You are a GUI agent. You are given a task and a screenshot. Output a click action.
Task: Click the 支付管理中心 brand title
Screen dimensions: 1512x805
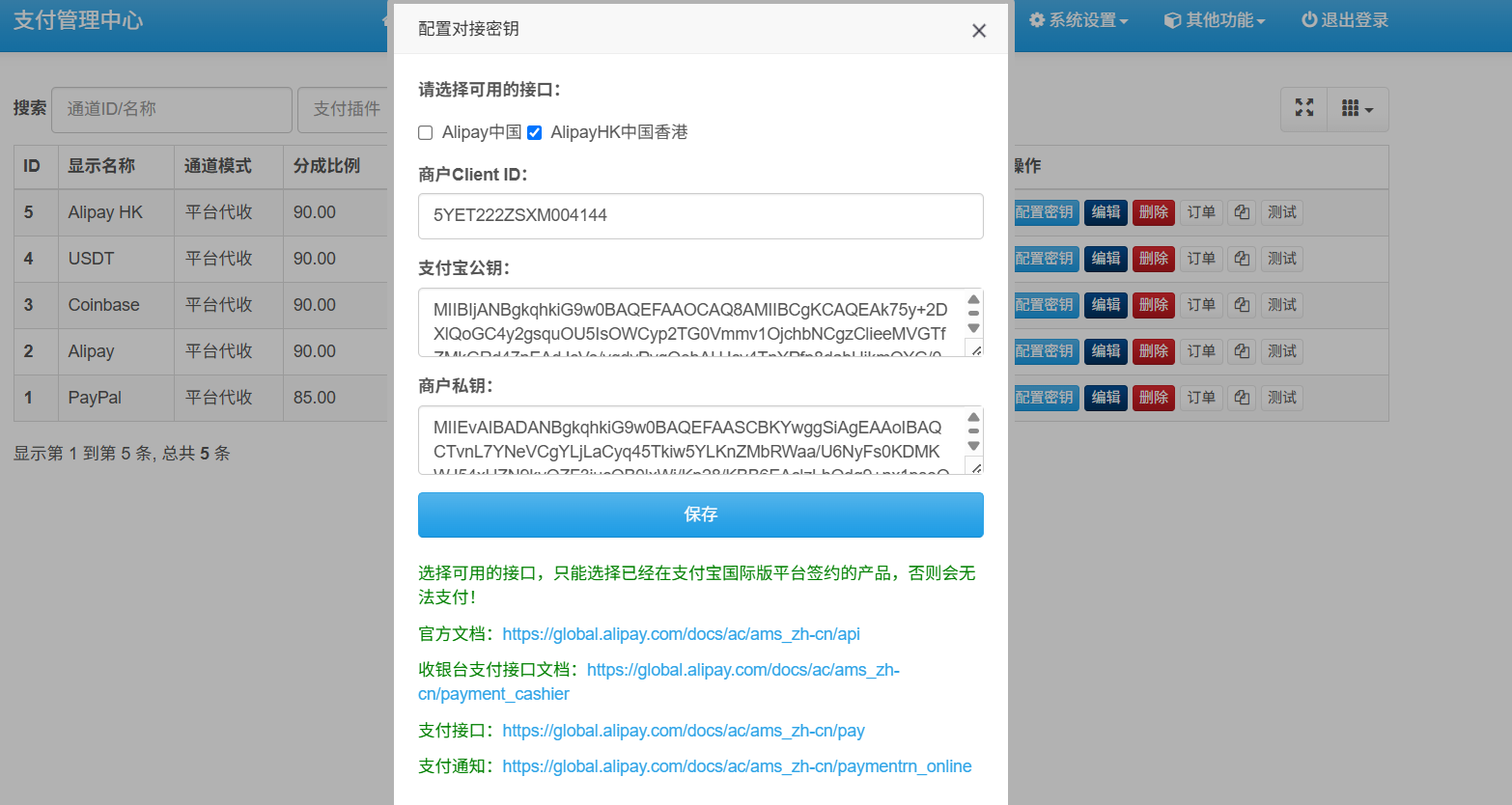pyautogui.click(x=78, y=20)
